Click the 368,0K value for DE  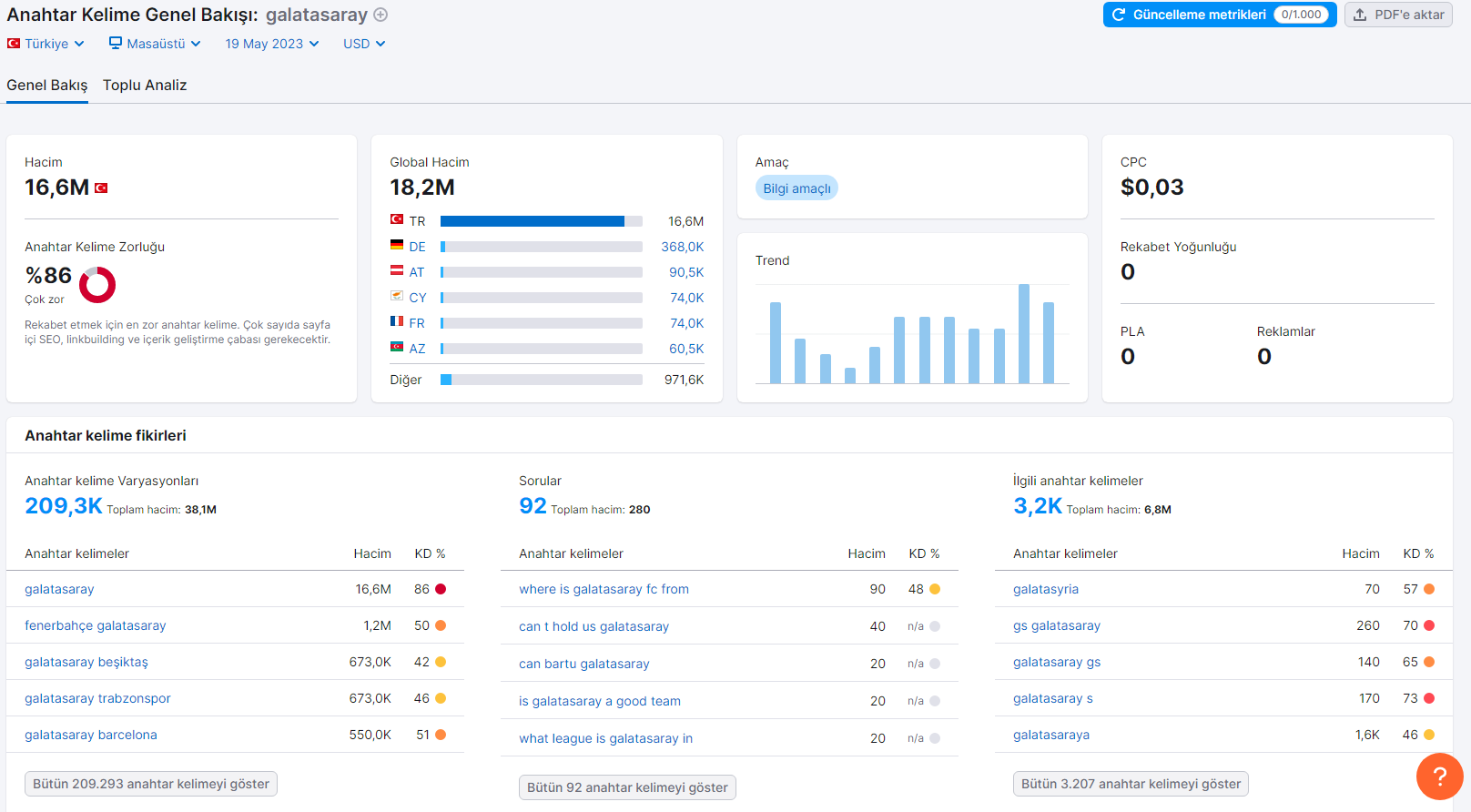point(683,247)
